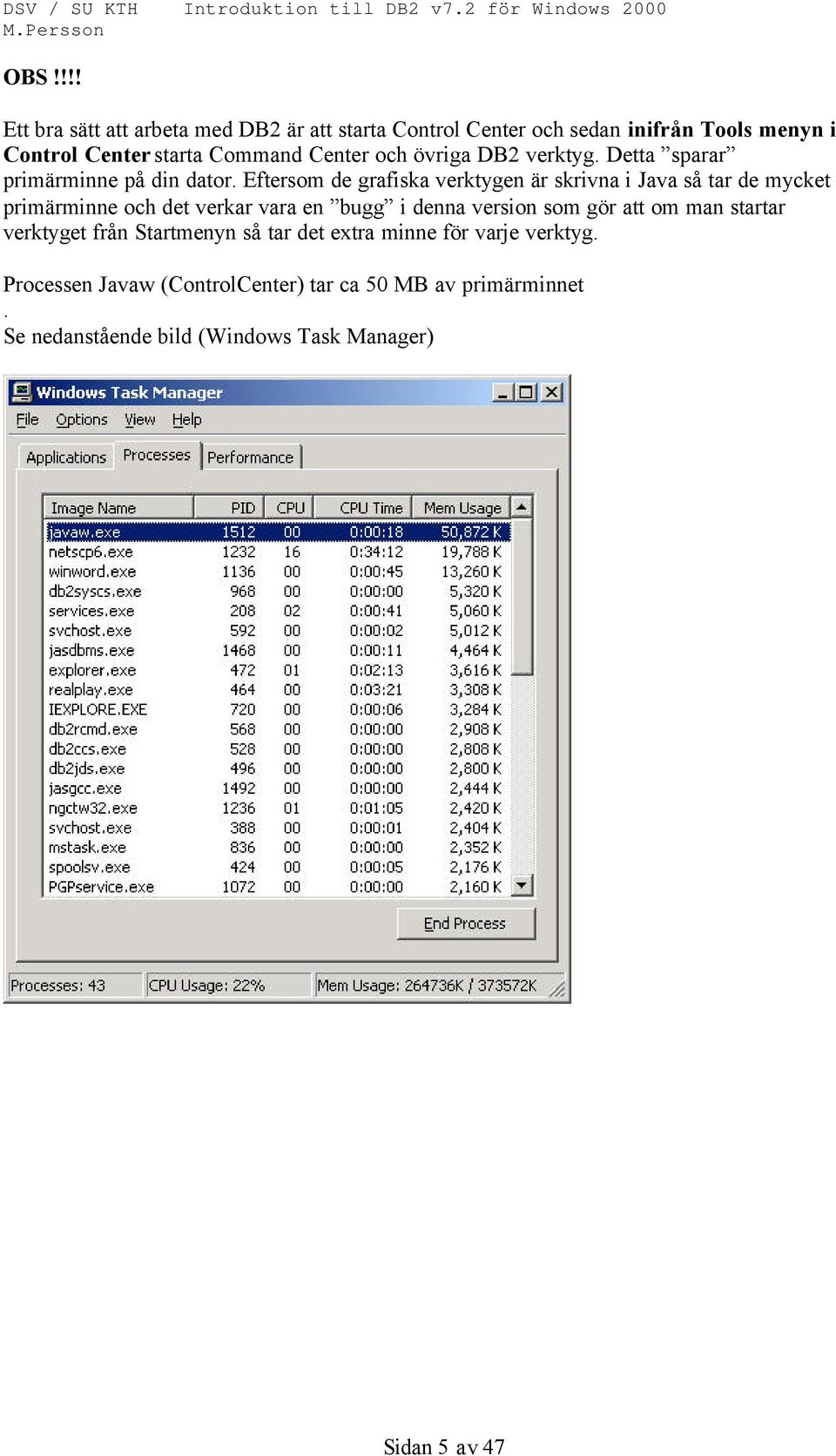836x1456 pixels.
Task: Click the End Process button
Action: [466, 924]
